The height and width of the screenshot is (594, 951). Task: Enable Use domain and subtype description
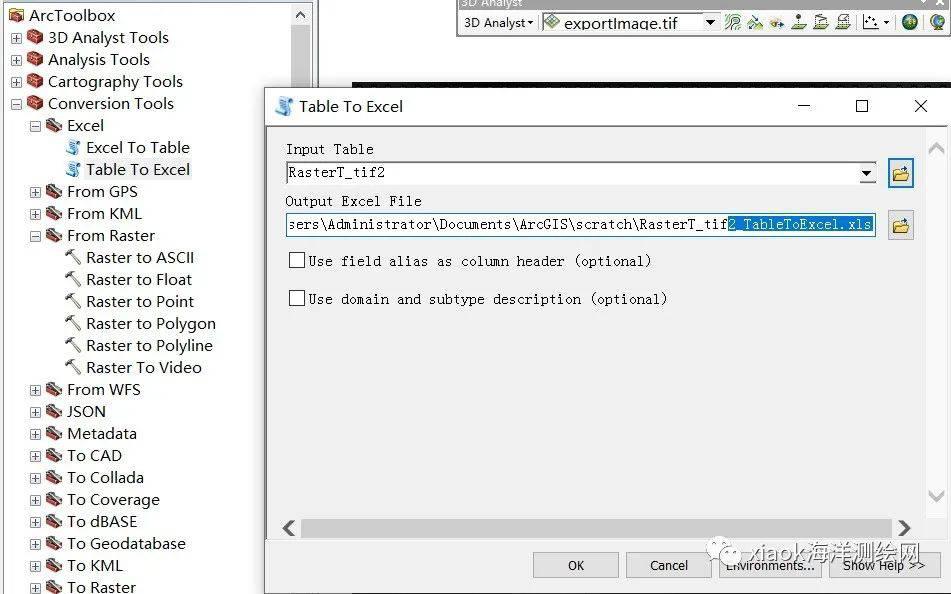point(297,299)
